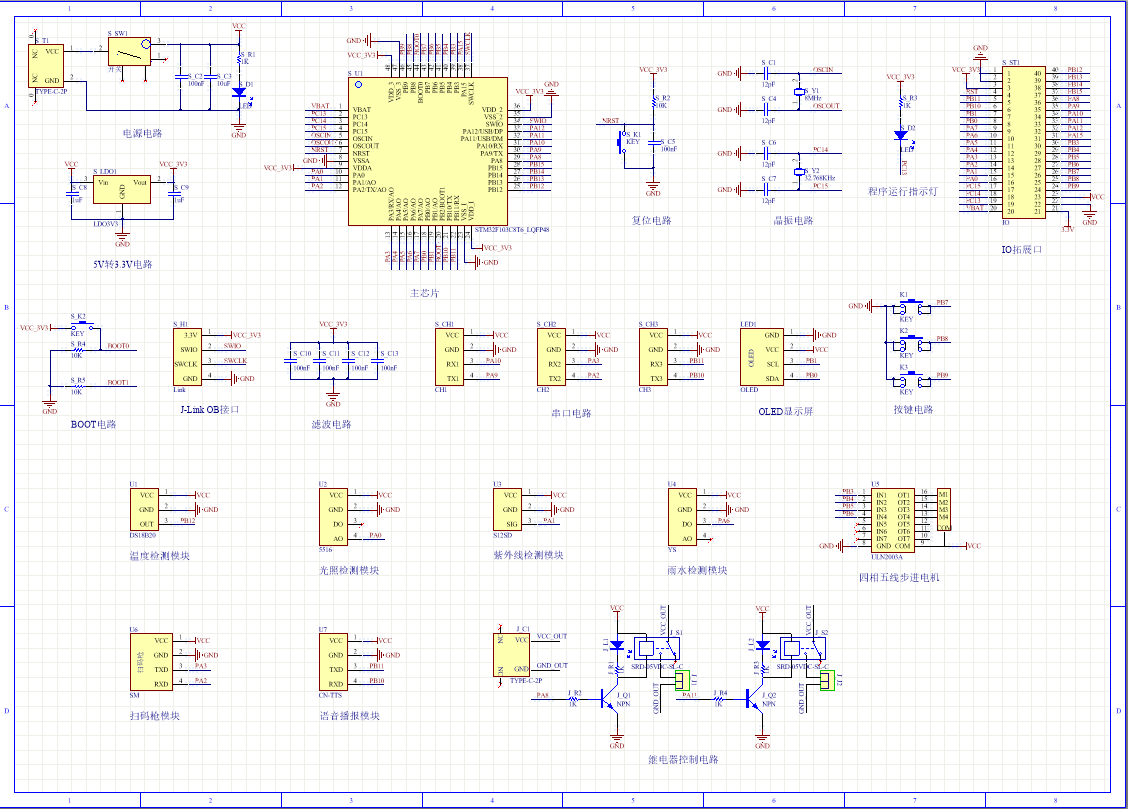
Task: Select the LED1 OLED display module
Action: [x=762, y=357]
